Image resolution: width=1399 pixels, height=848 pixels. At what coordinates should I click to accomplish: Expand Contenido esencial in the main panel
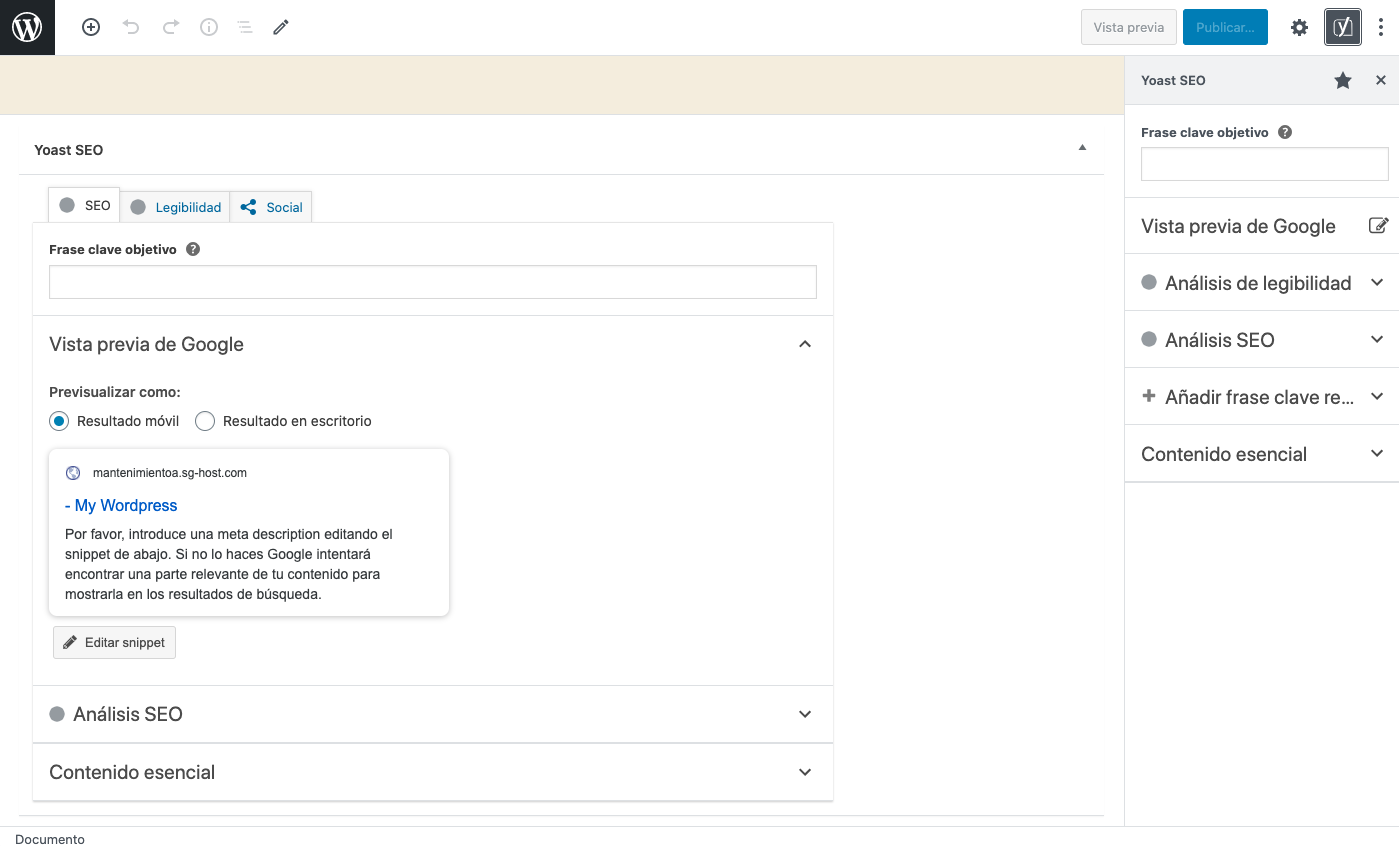pos(805,772)
